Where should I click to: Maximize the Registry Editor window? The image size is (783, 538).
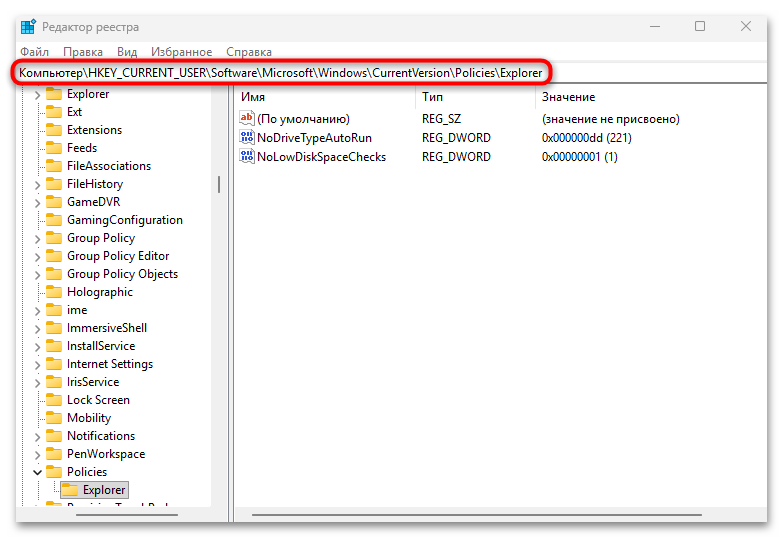(x=700, y=26)
